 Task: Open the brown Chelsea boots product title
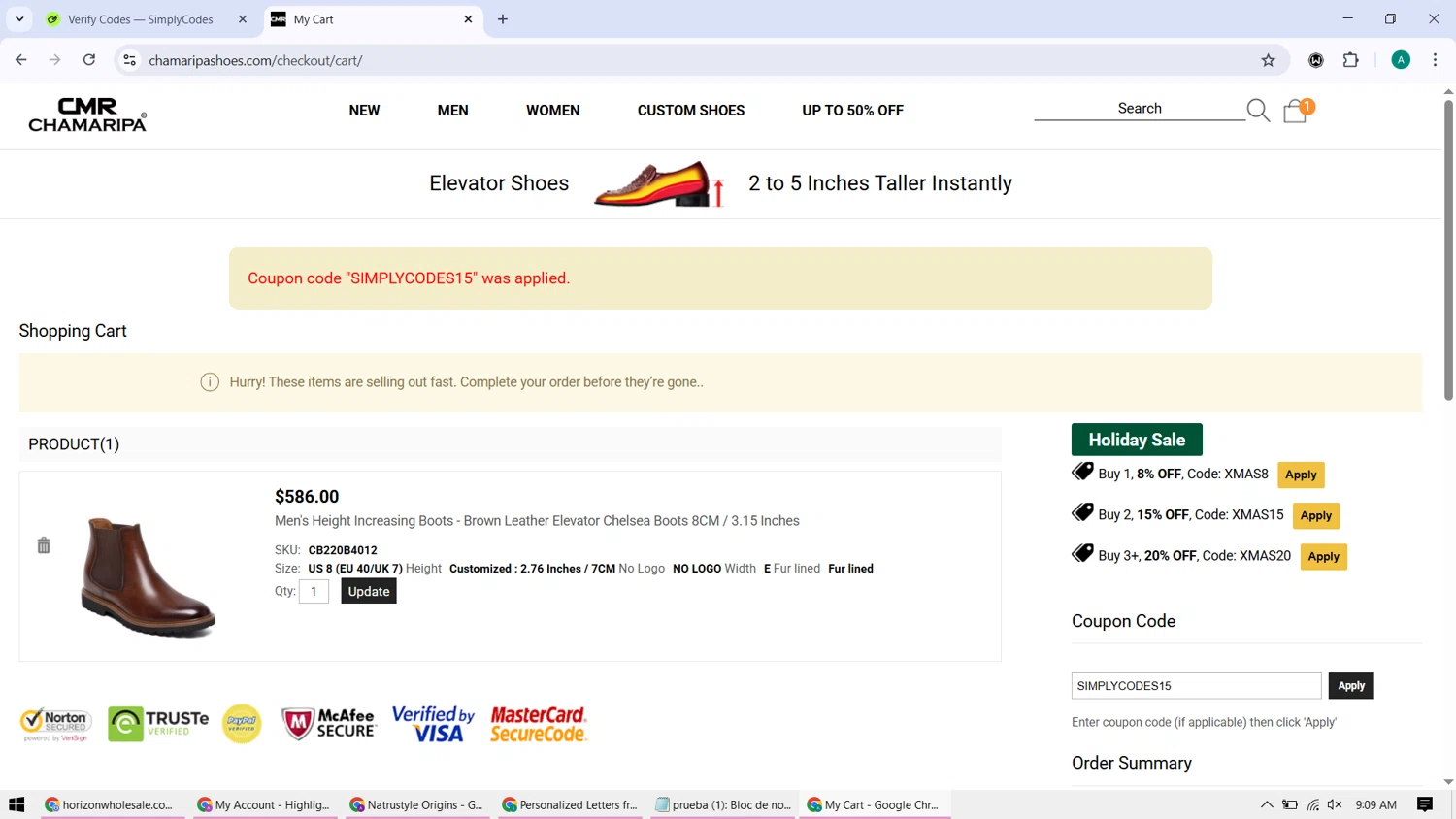click(x=537, y=521)
